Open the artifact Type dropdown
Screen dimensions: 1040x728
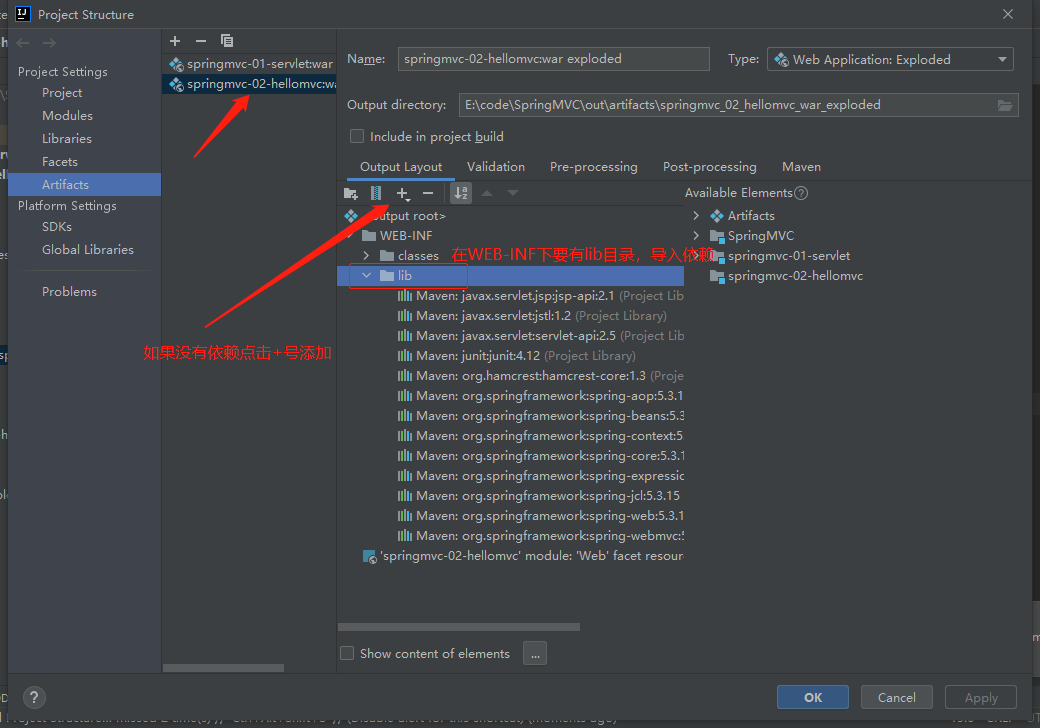click(x=890, y=60)
